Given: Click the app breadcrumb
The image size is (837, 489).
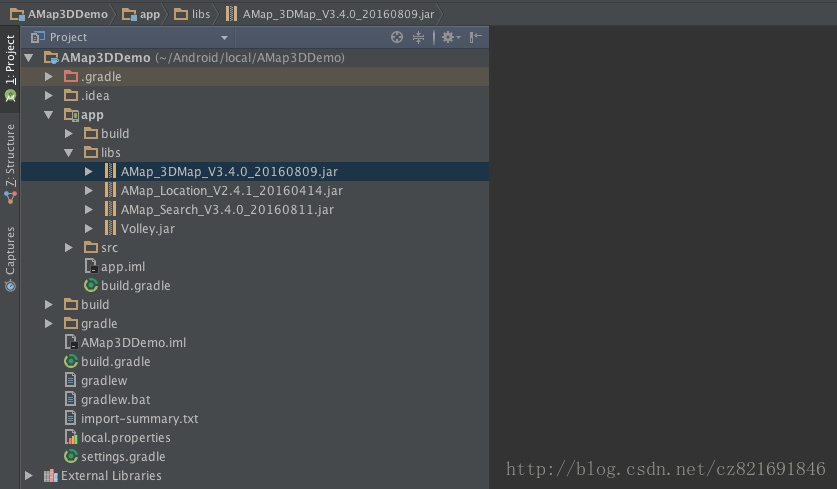Looking at the screenshot, I should tap(141, 14).
